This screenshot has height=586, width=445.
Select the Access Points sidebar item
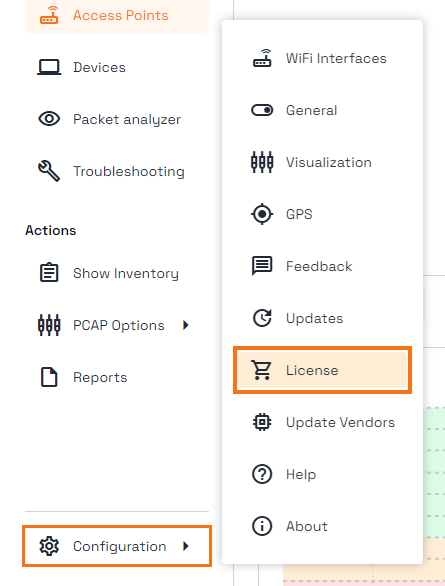(117, 16)
